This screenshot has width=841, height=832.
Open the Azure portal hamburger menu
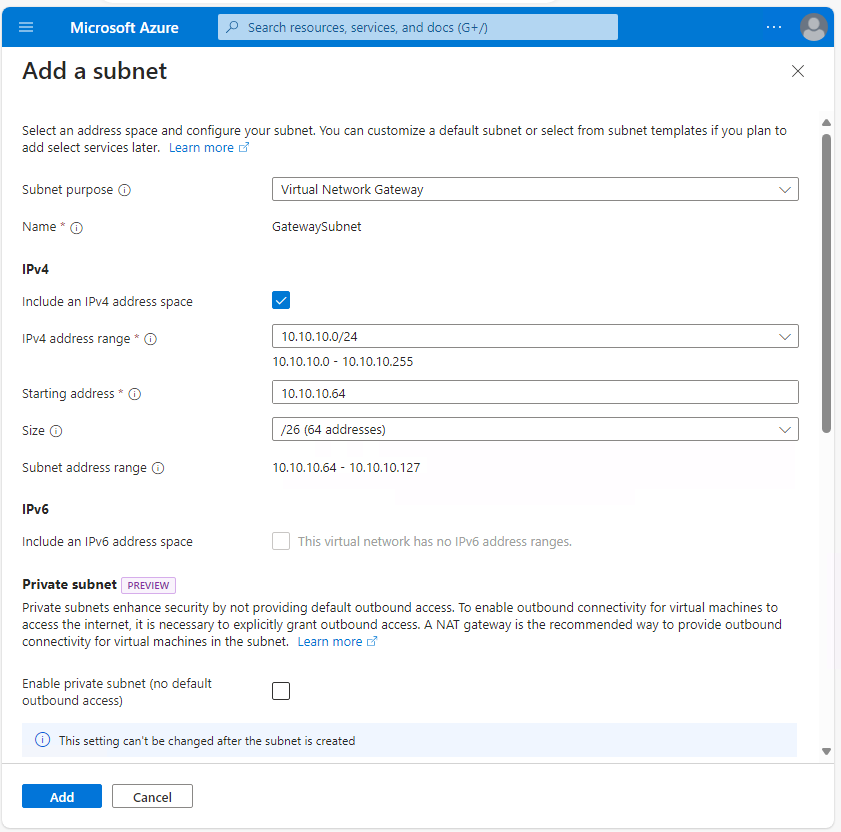point(27,27)
